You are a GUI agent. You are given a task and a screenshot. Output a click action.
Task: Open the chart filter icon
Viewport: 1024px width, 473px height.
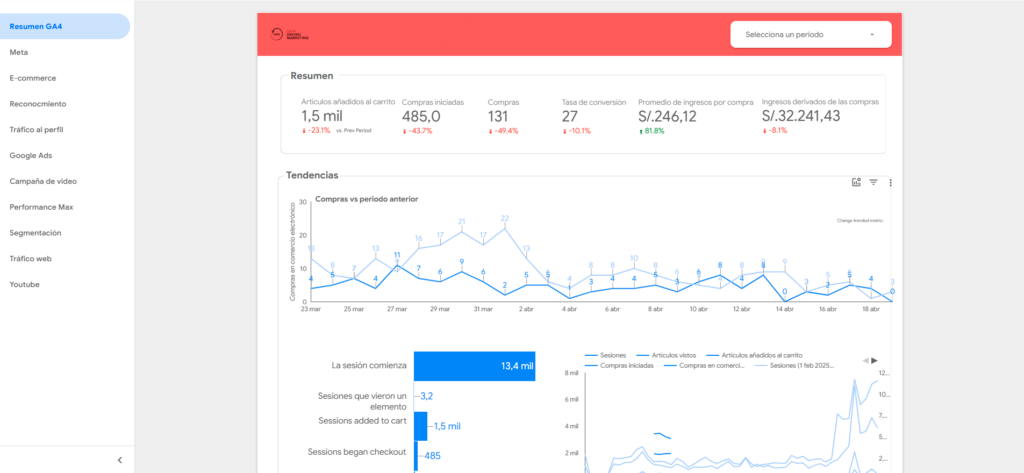(873, 182)
